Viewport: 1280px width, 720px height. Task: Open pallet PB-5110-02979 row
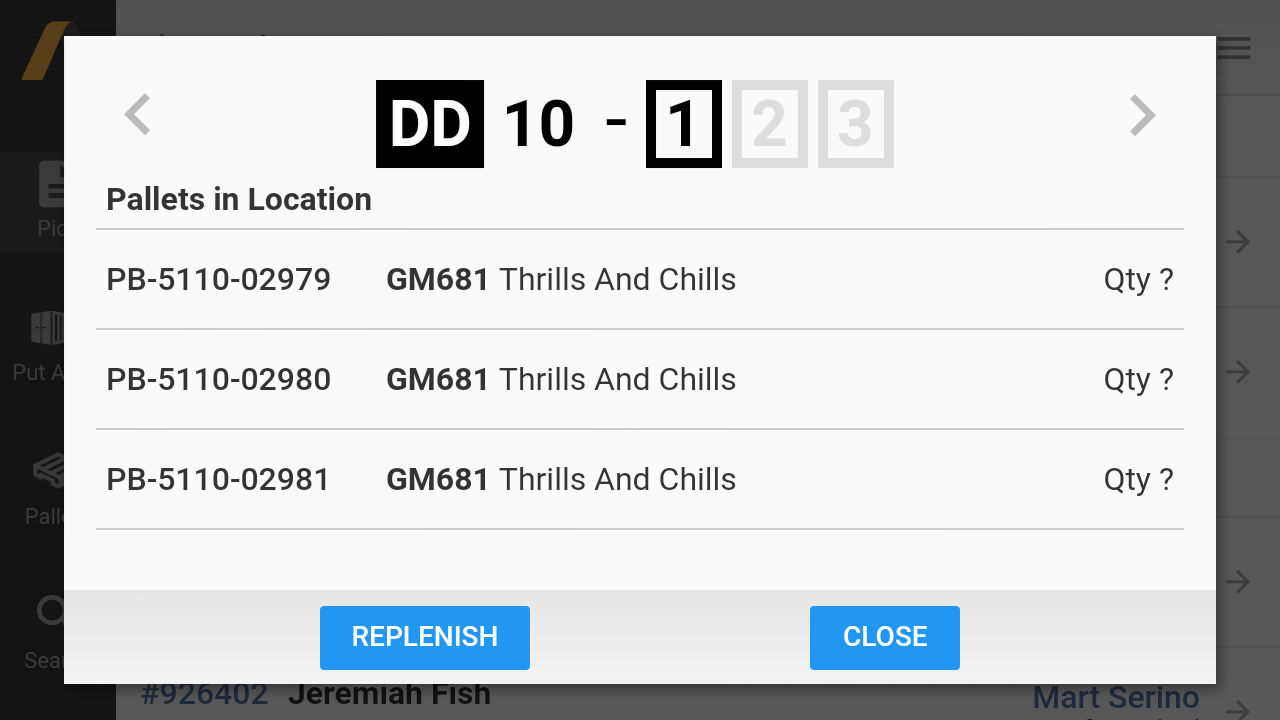coord(640,279)
